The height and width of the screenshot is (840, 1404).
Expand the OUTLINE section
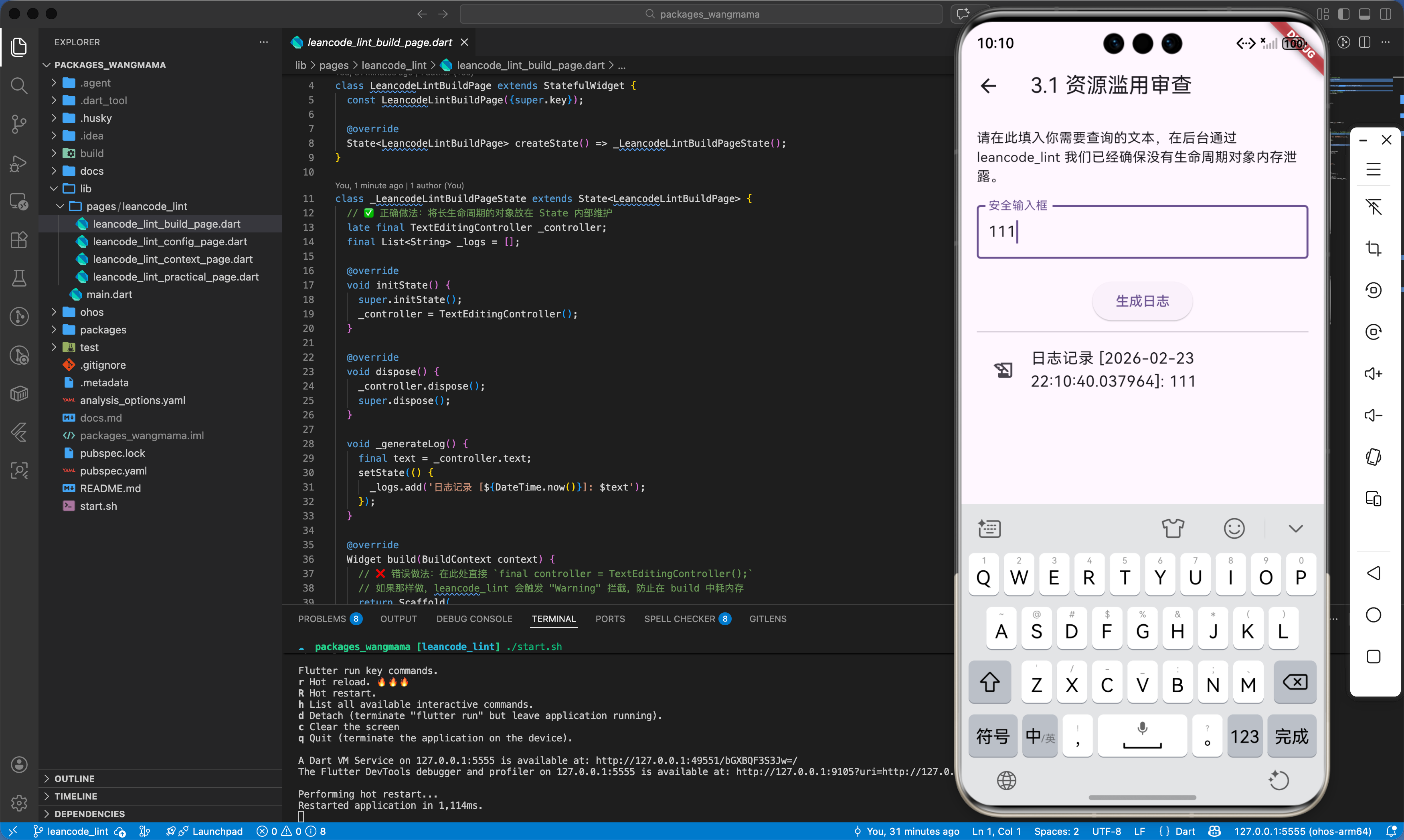74,778
